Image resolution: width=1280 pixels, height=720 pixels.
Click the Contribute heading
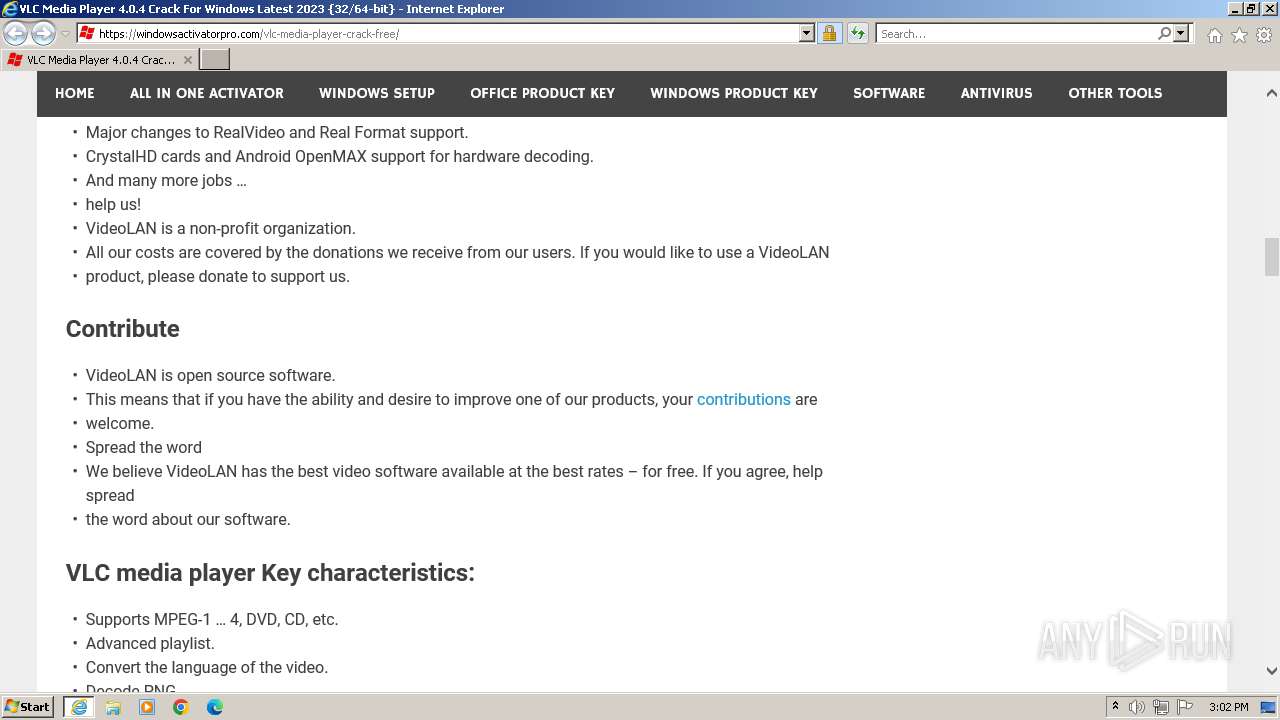(x=123, y=329)
